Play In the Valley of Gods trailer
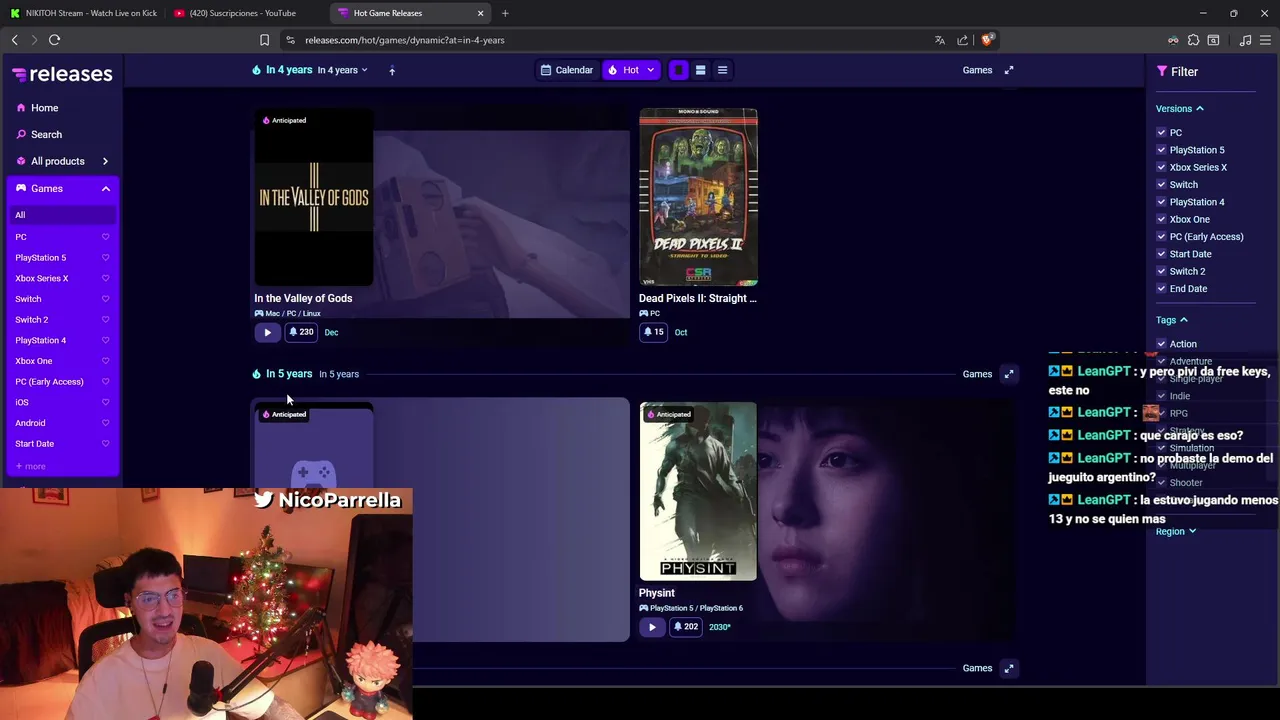This screenshot has width=1280, height=720. (x=267, y=332)
